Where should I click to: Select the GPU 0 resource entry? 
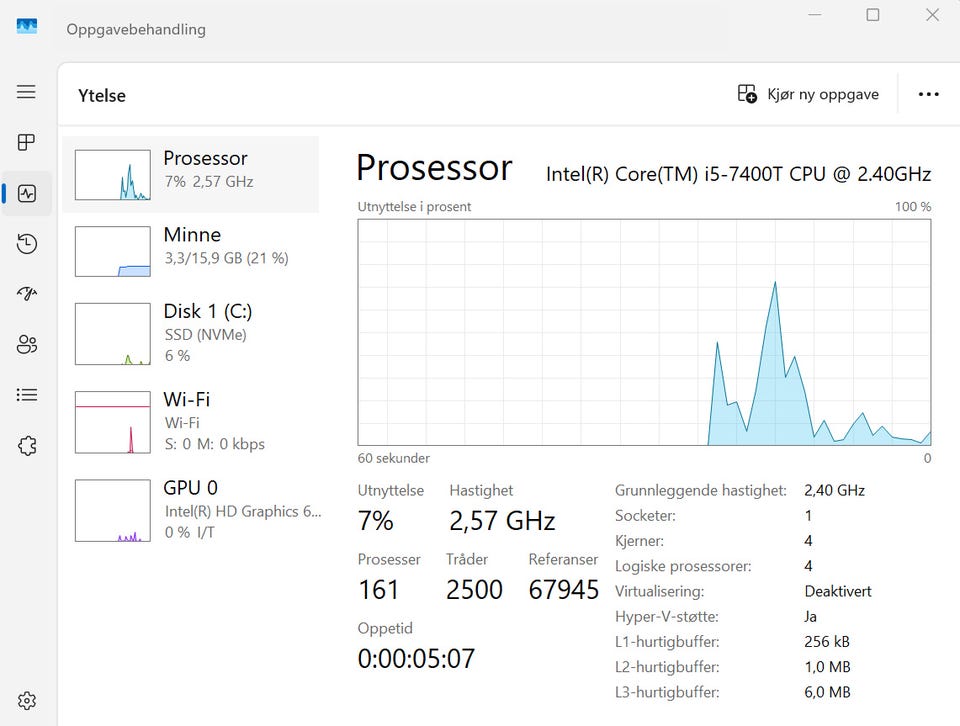[x=190, y=510]
